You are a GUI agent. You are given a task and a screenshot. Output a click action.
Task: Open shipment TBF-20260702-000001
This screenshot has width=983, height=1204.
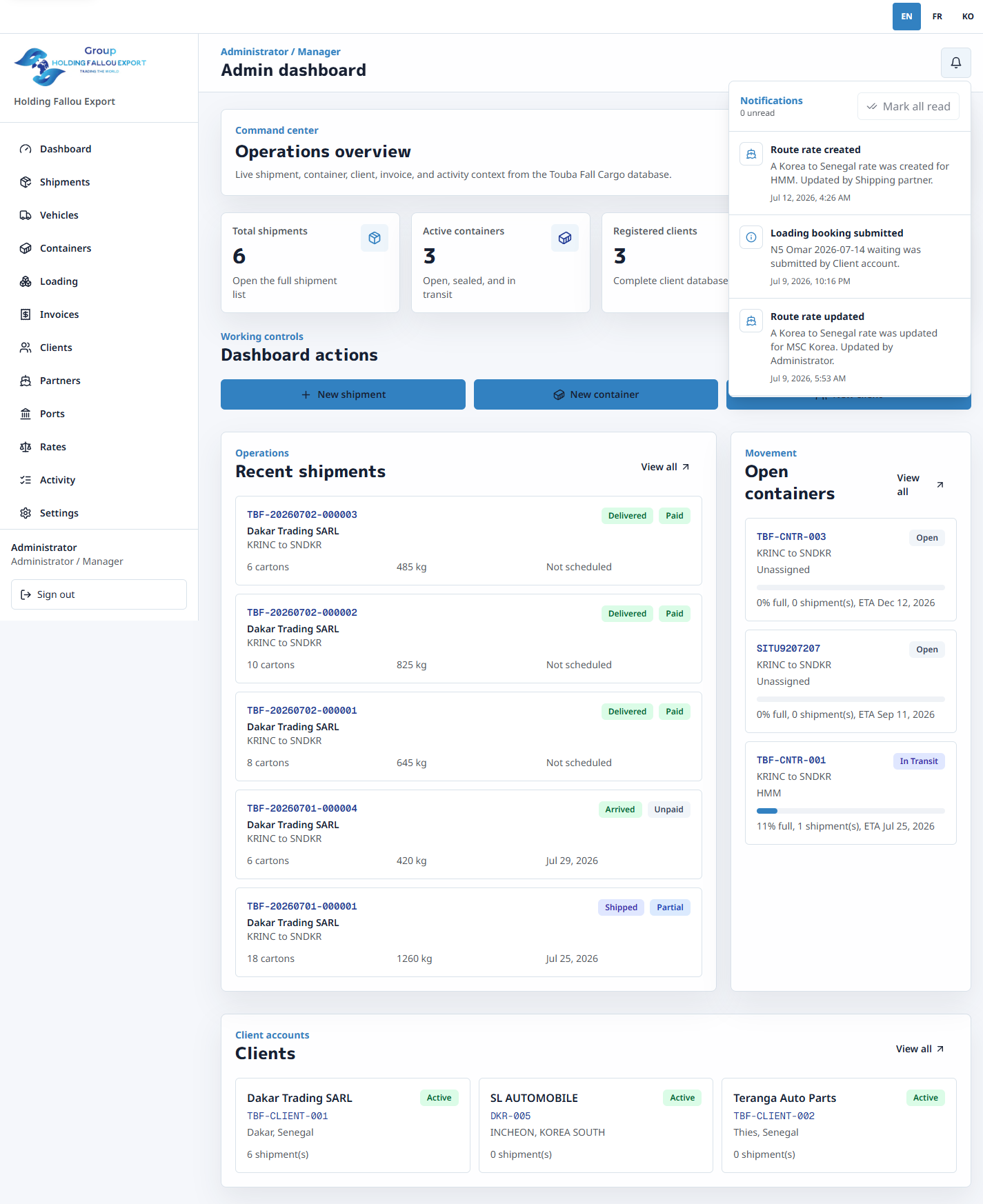pyautogui.click(x=468, y=736)
